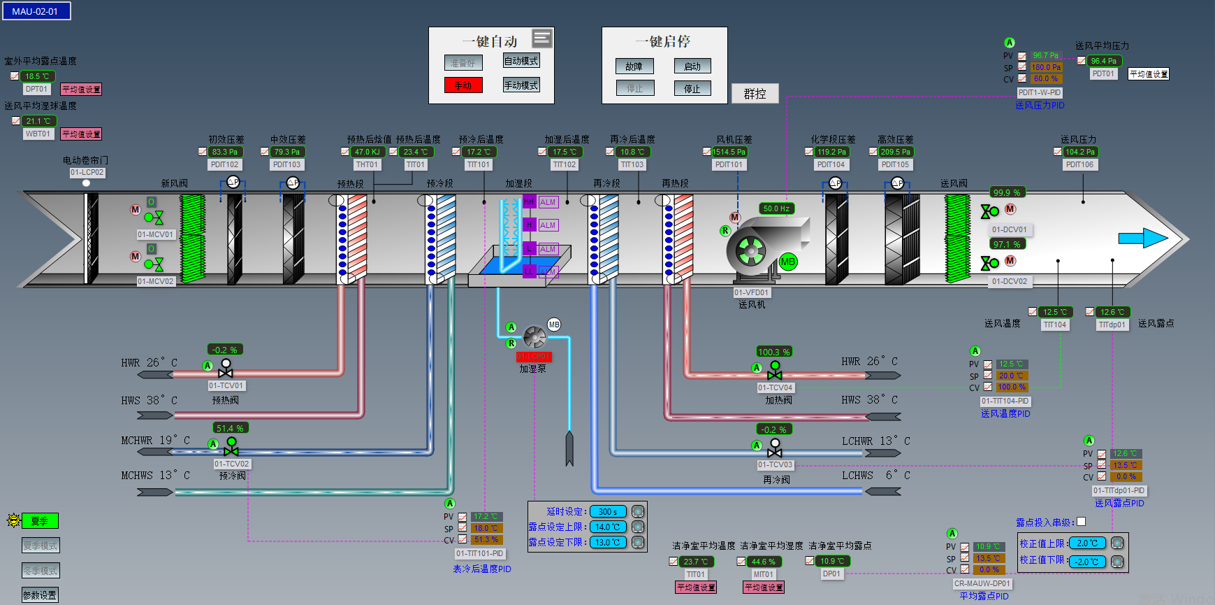Toggle the PV checkbox in 送风压力PID
The height and width of the screenshot is (605, 1215).
pos(1022,56)
